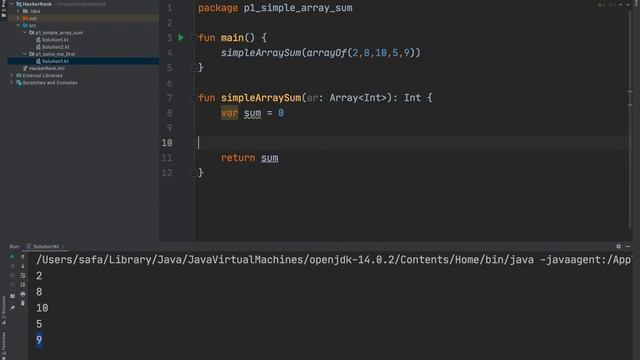
Task: Click the 'ar' parameter name
Action: click(x=312, y=98)
